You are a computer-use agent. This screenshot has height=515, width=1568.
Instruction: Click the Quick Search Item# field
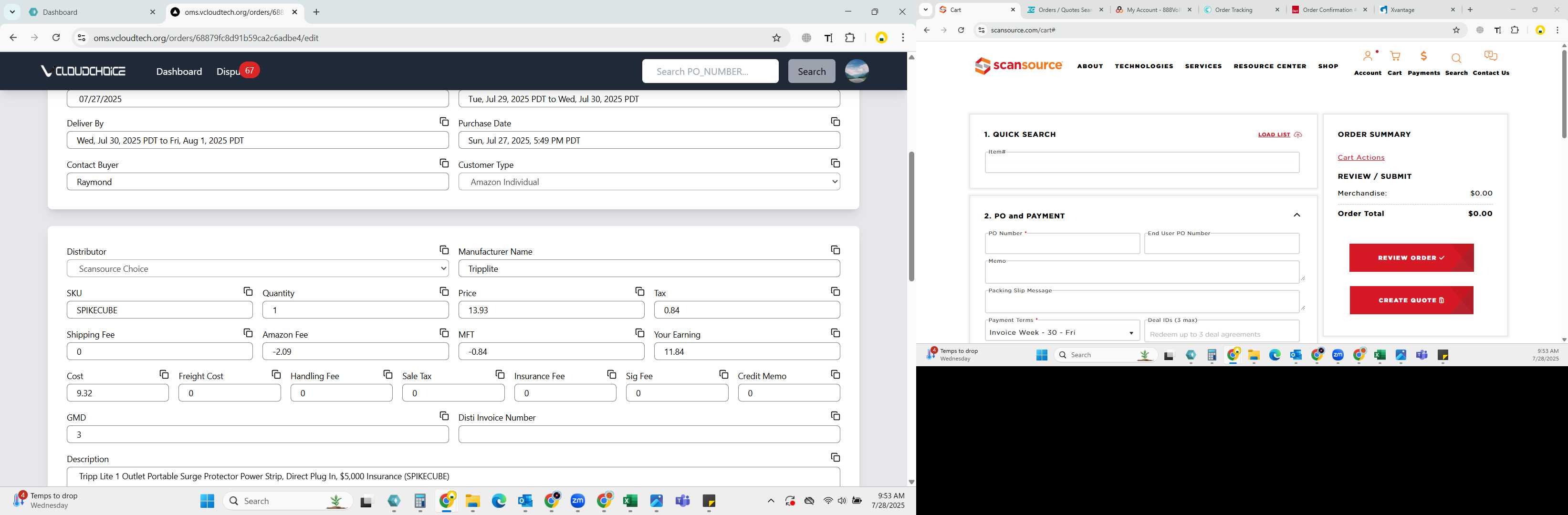pos(1142,162)
